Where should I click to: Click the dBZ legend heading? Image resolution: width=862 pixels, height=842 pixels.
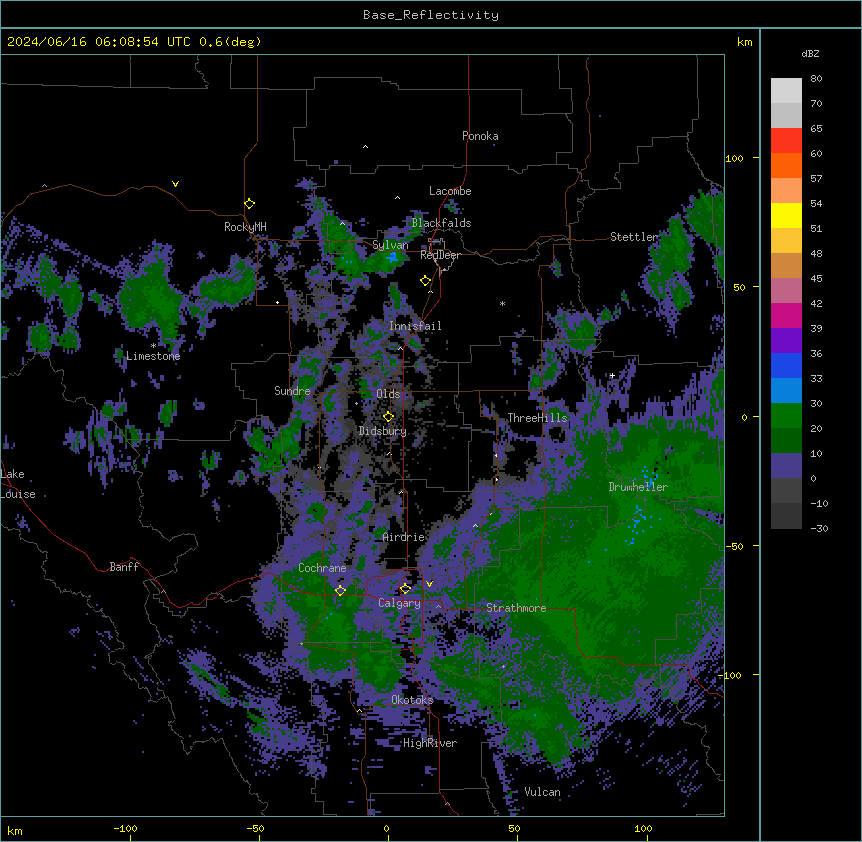(810, 53)
